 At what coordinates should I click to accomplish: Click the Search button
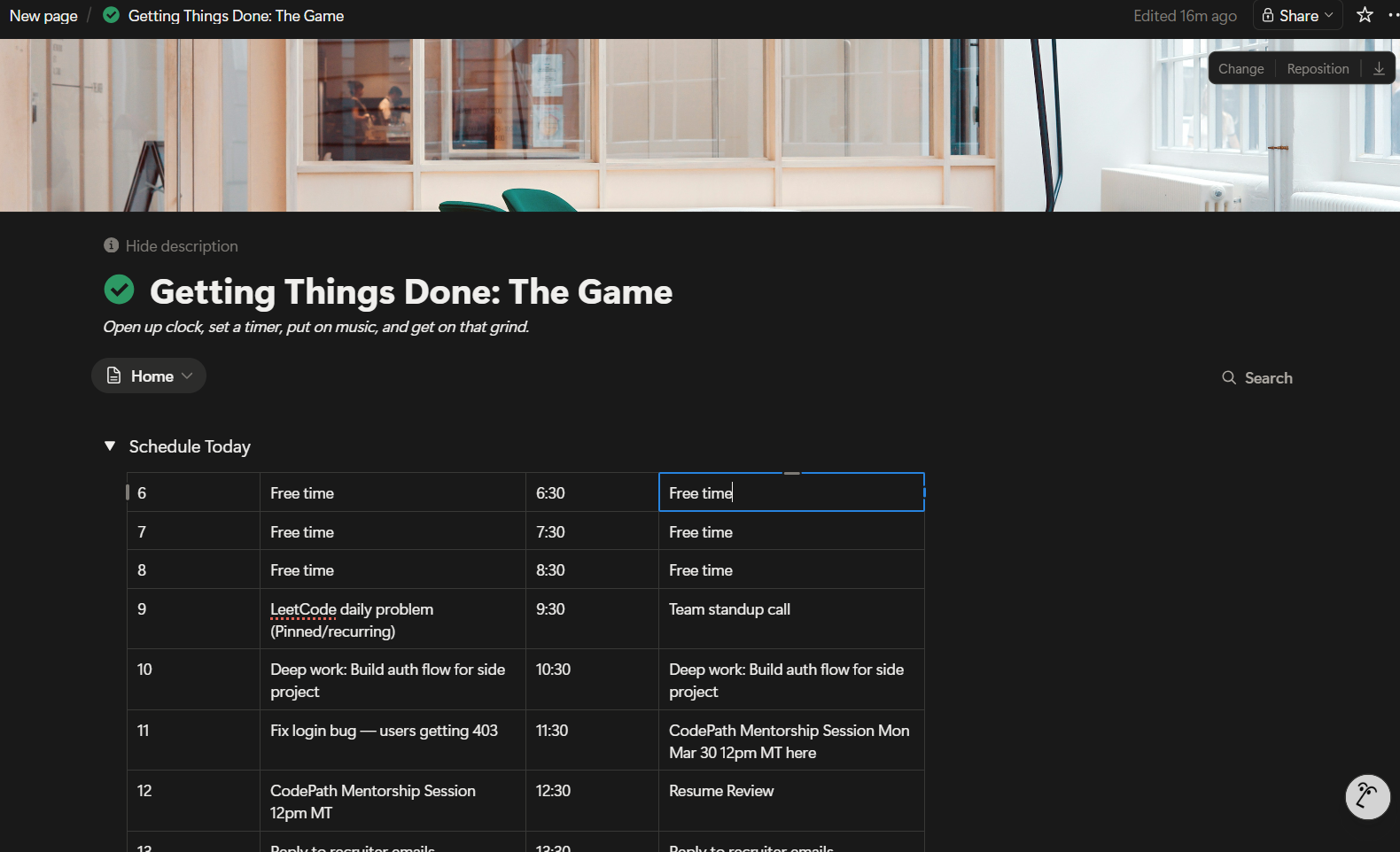point(1257,378)
